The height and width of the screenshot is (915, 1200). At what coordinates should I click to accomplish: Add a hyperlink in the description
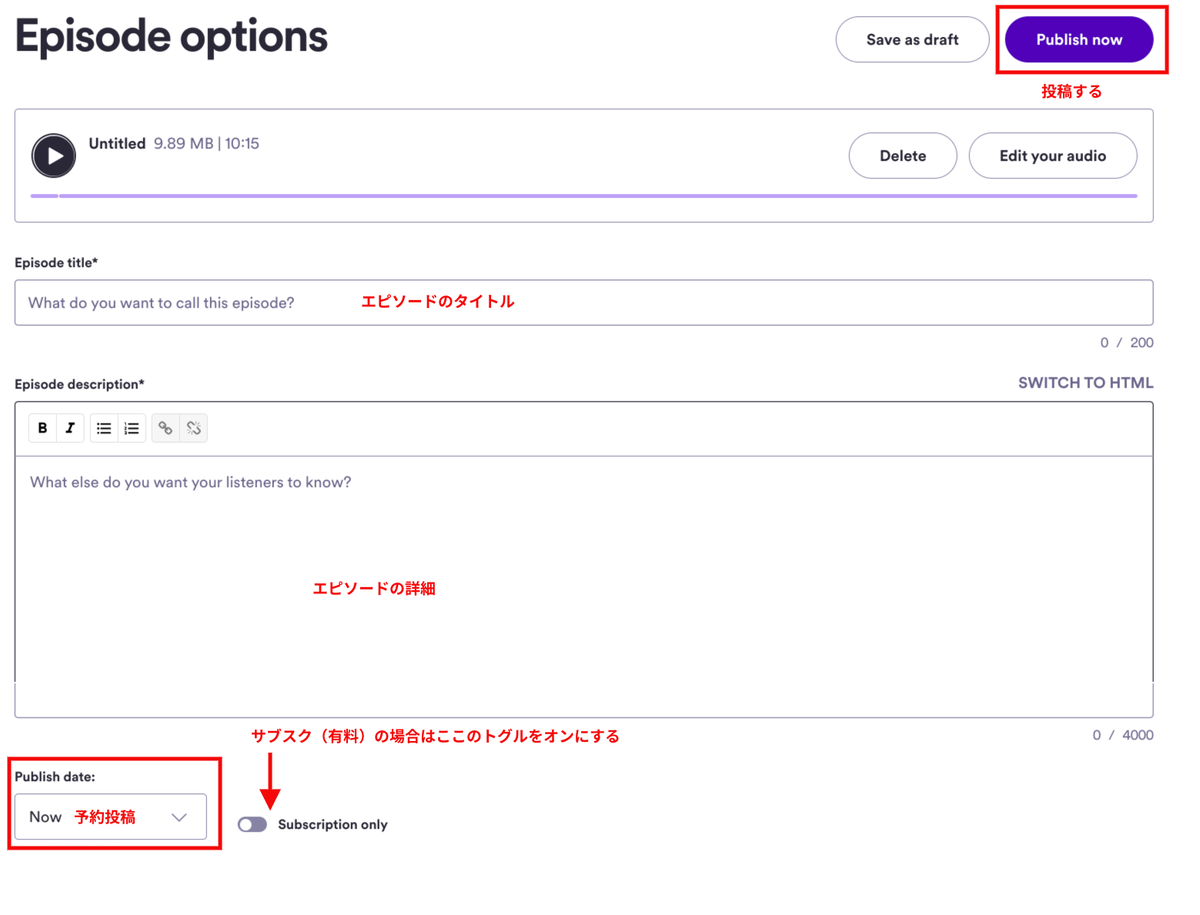click(166, 428)
